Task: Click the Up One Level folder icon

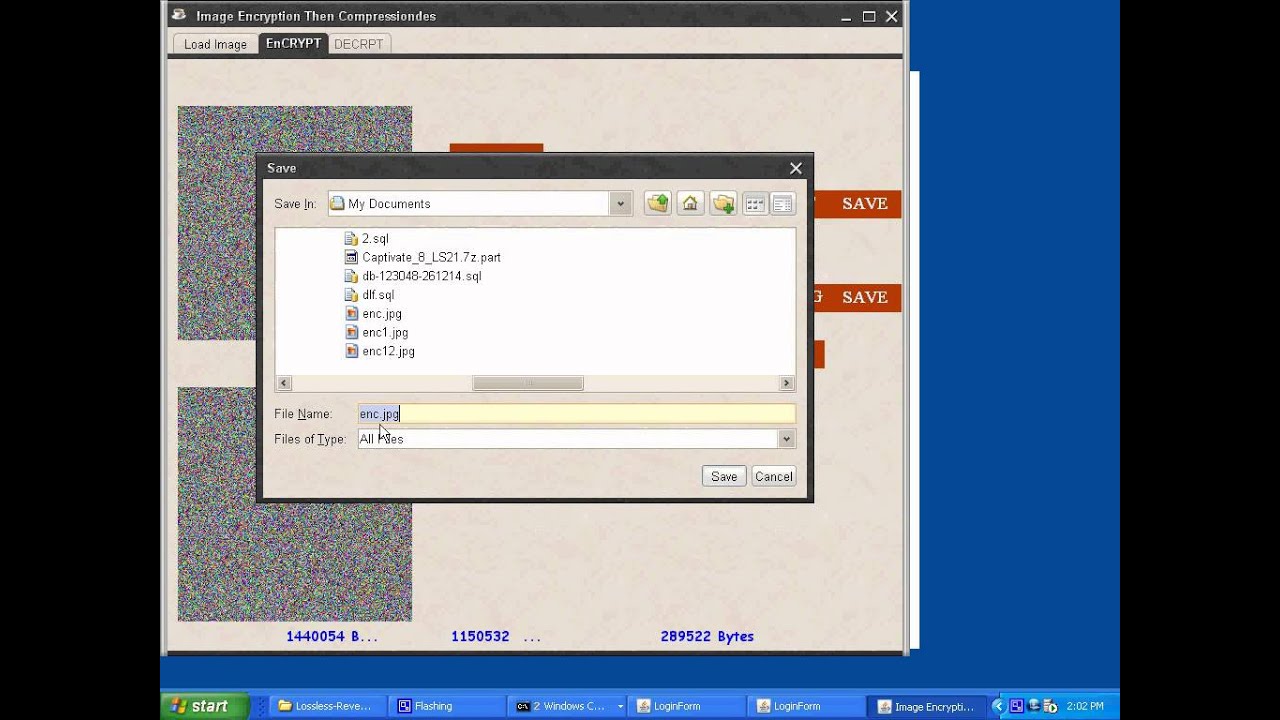Action: [x=657, y=204]
